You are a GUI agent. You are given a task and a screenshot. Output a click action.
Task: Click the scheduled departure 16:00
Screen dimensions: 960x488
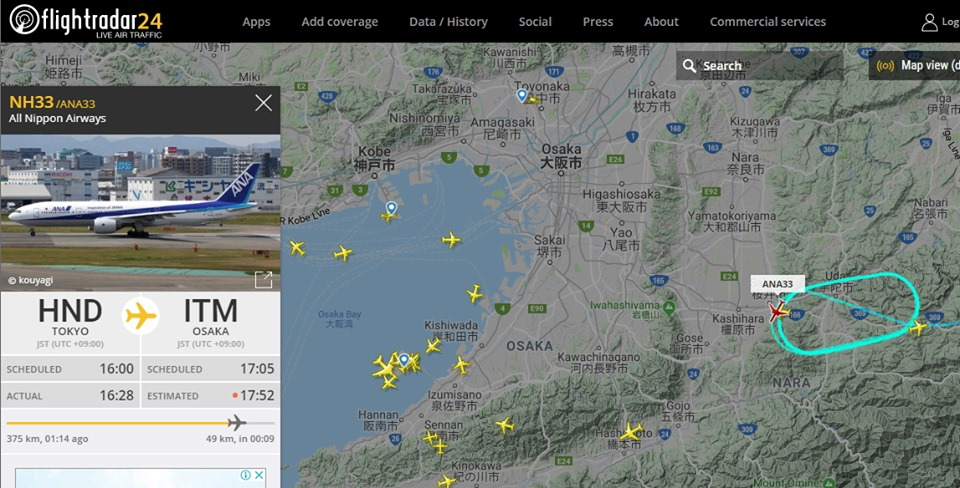(117, 369)
